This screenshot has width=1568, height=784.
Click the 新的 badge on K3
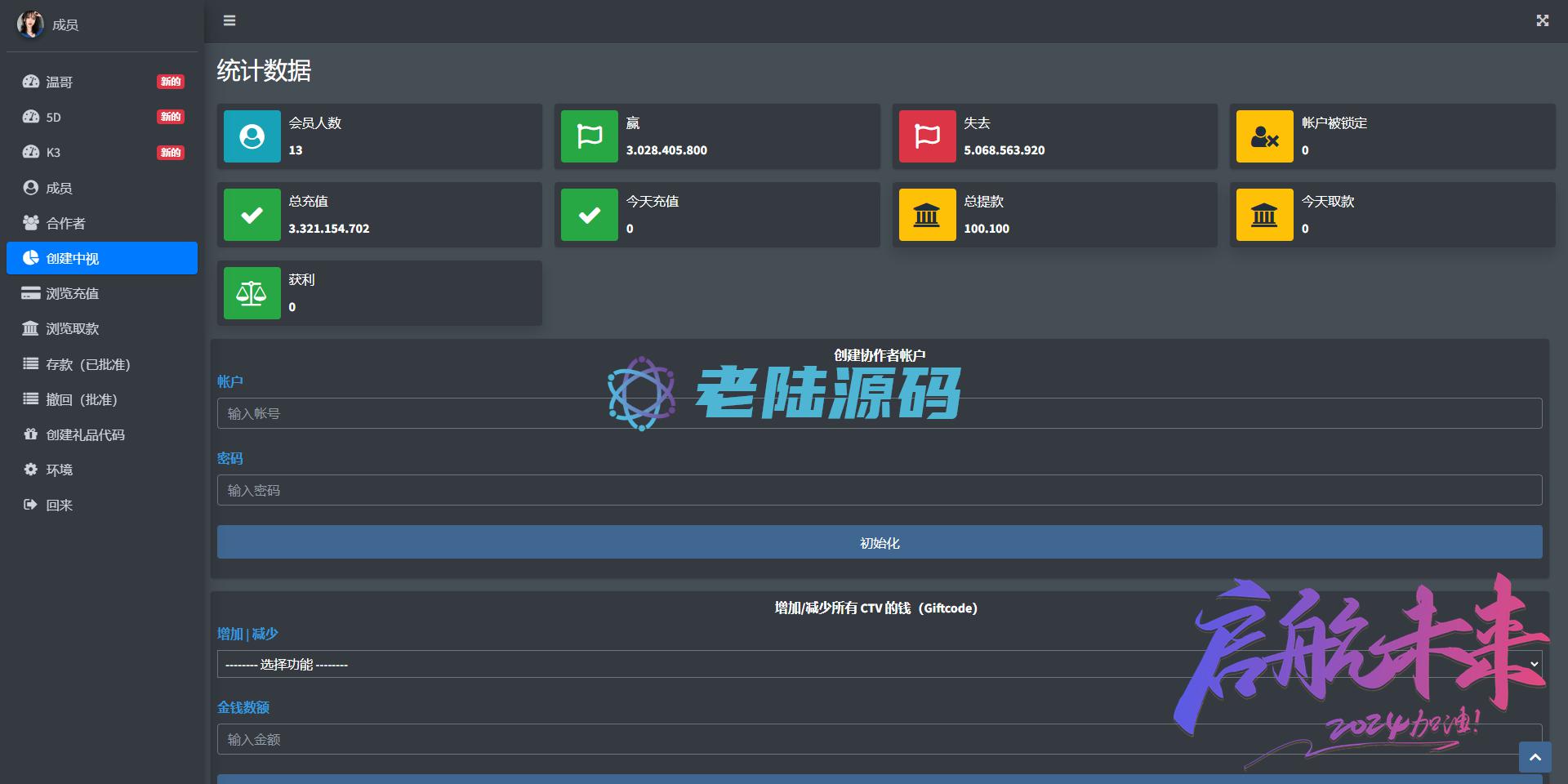171,153
